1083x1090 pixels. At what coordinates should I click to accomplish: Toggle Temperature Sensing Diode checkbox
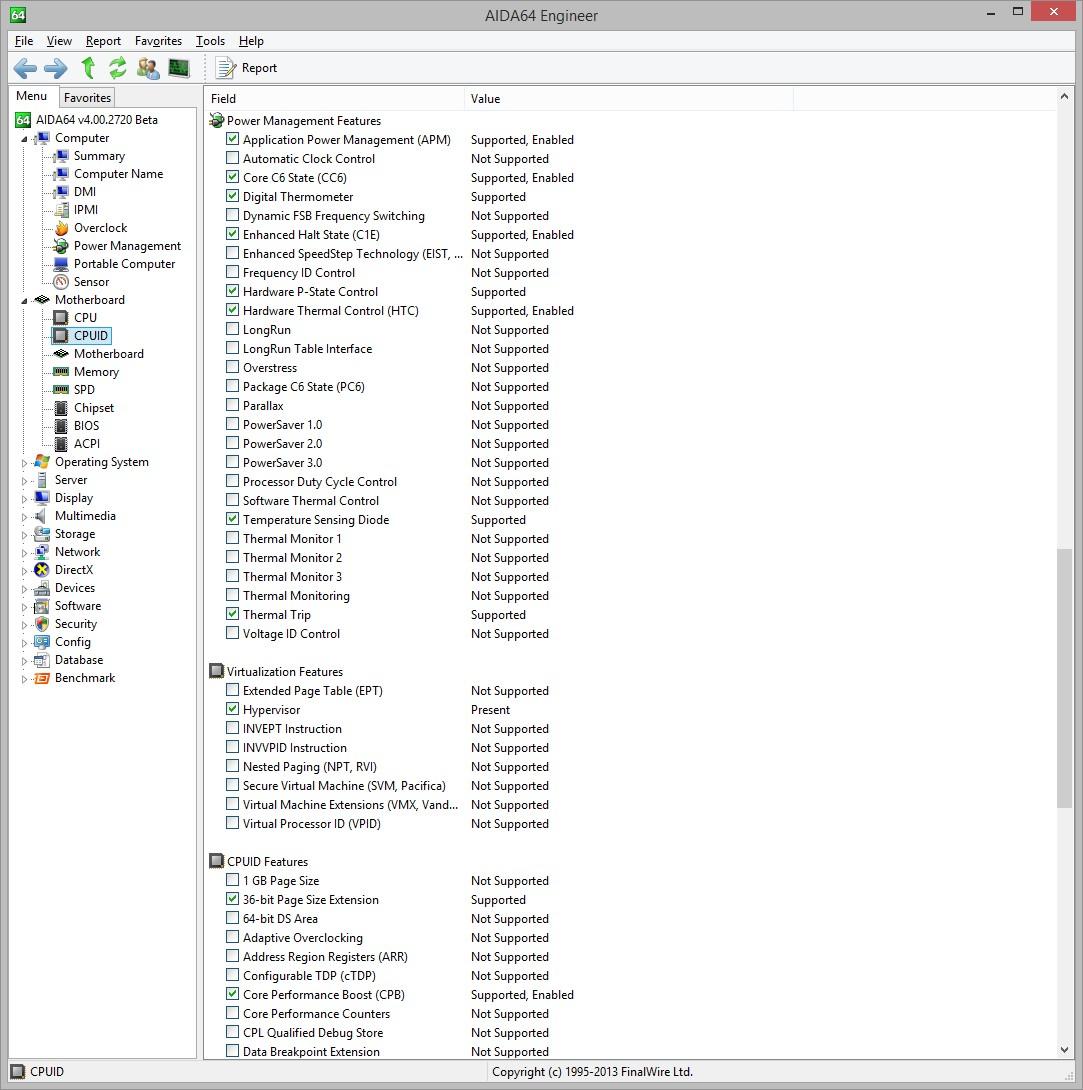232,519
